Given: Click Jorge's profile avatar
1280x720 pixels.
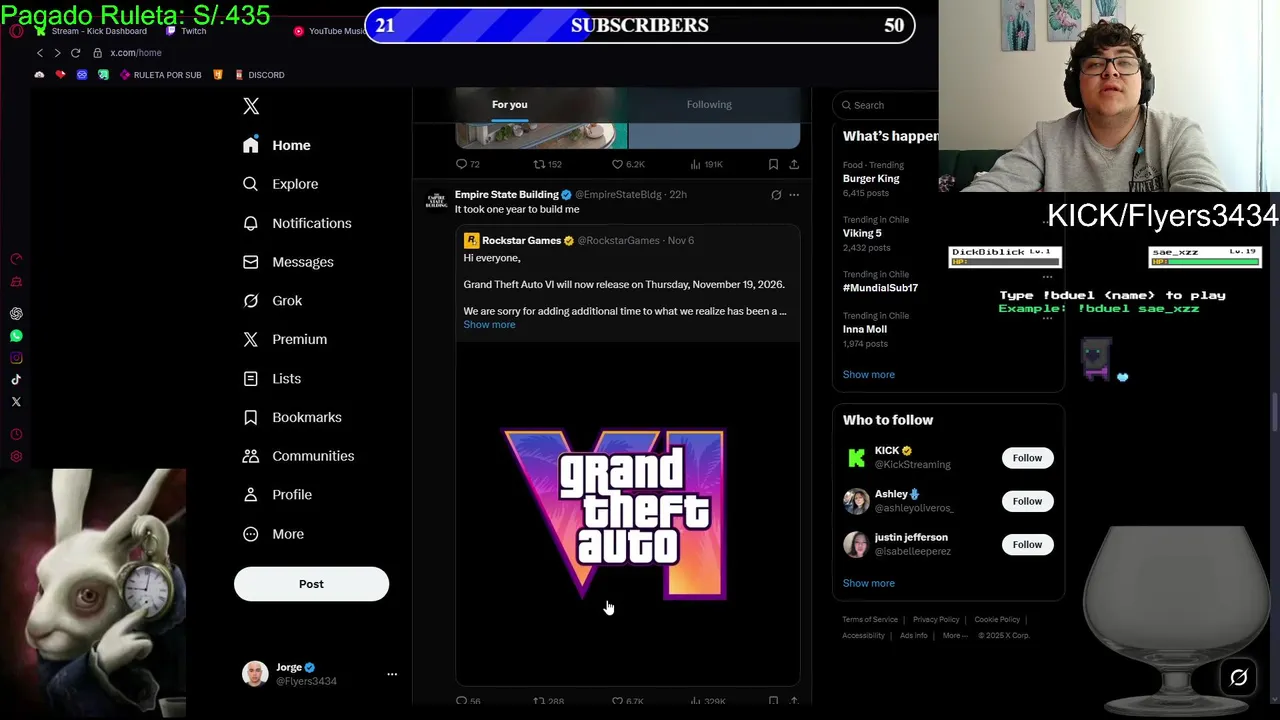Looking at the screenshot, I should 255,674.
